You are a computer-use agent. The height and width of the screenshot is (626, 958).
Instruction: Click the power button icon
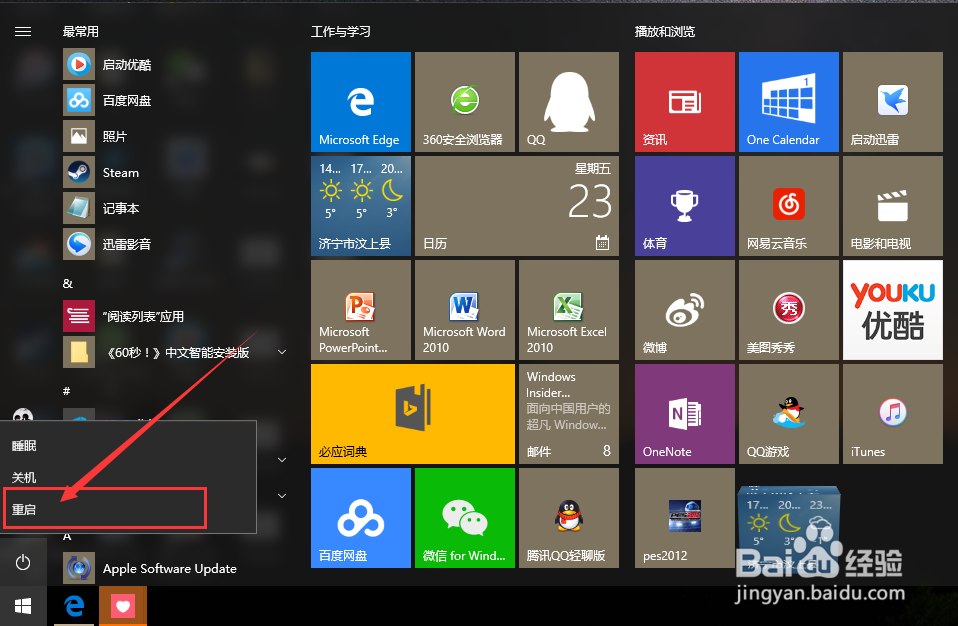tap(23, 562)
